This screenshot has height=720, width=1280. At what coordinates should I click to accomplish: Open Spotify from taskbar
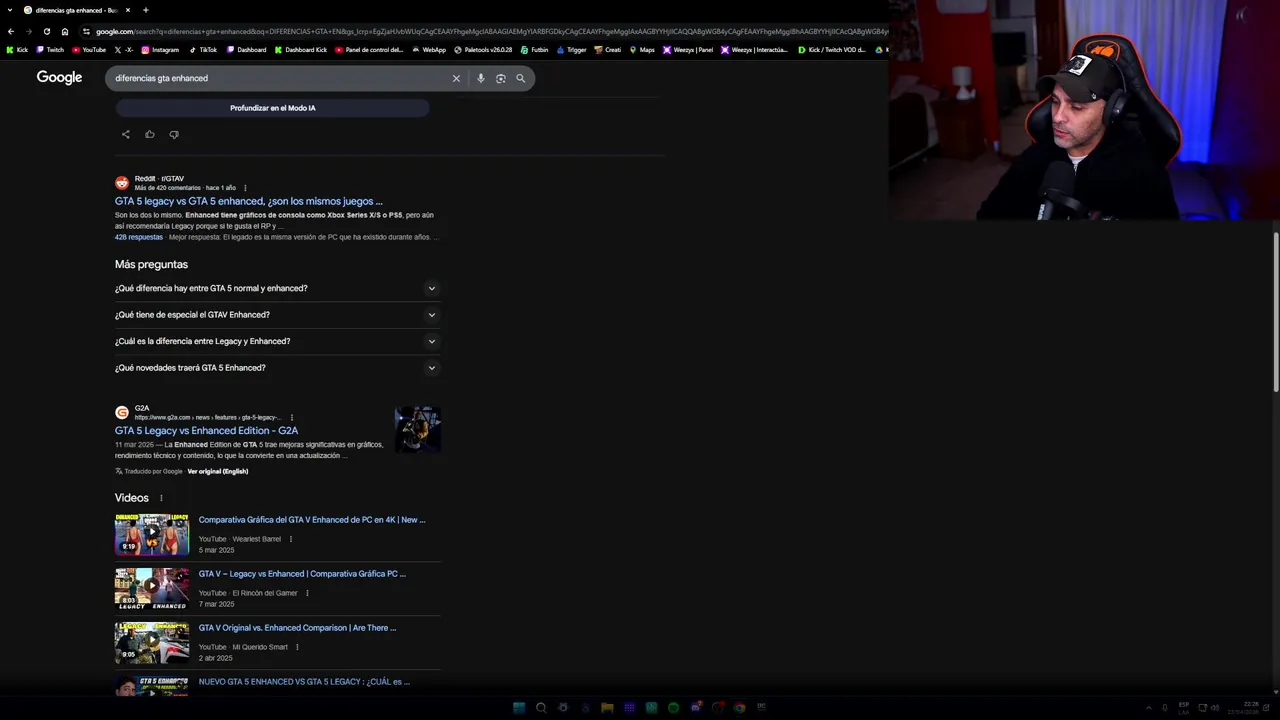(x=673, y=707)
